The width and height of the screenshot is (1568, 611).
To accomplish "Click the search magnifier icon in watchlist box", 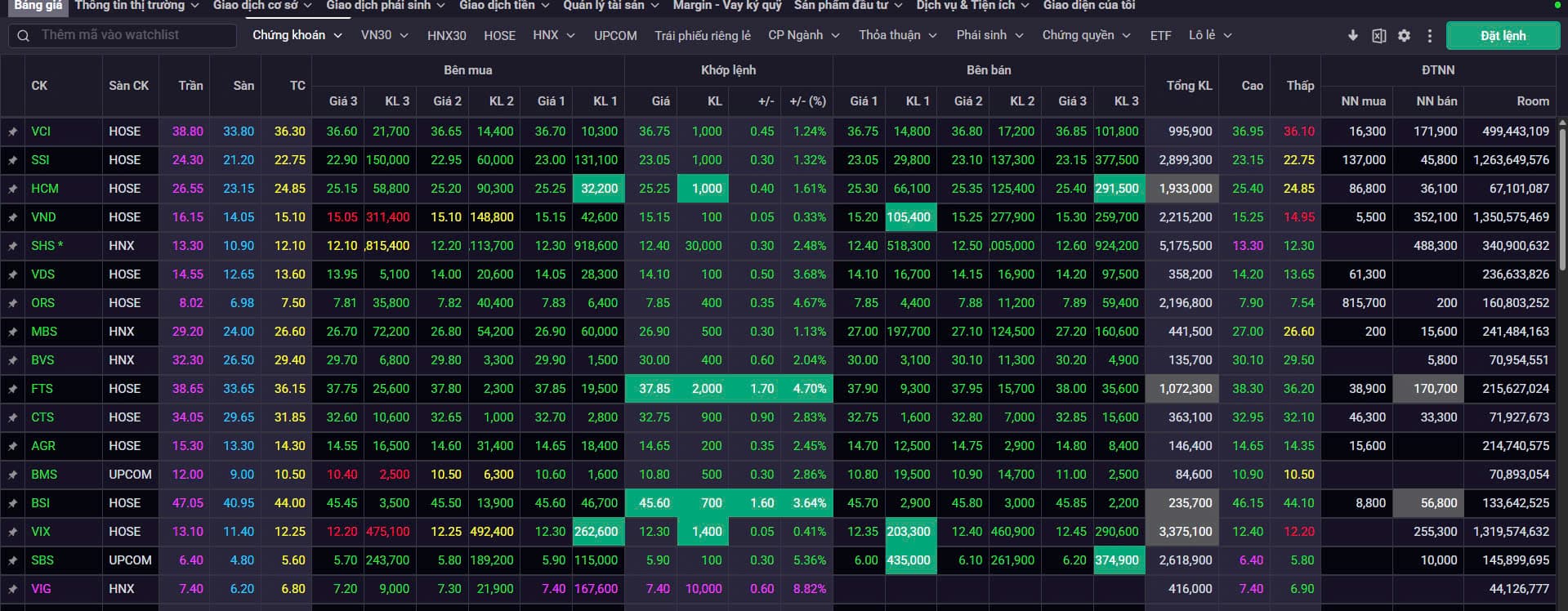I will (23, 36).
